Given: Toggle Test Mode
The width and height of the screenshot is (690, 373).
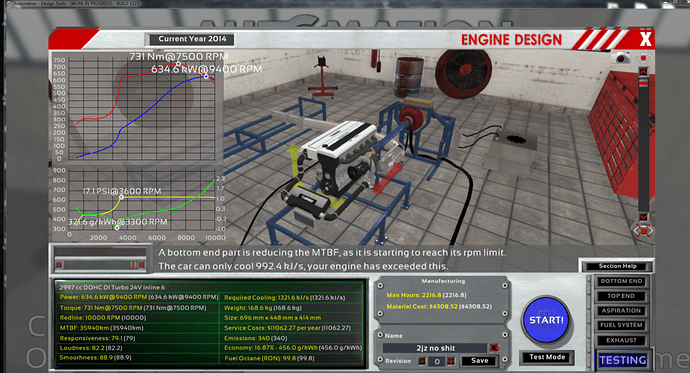Looking at the screenshot, I should click(547, 357).
